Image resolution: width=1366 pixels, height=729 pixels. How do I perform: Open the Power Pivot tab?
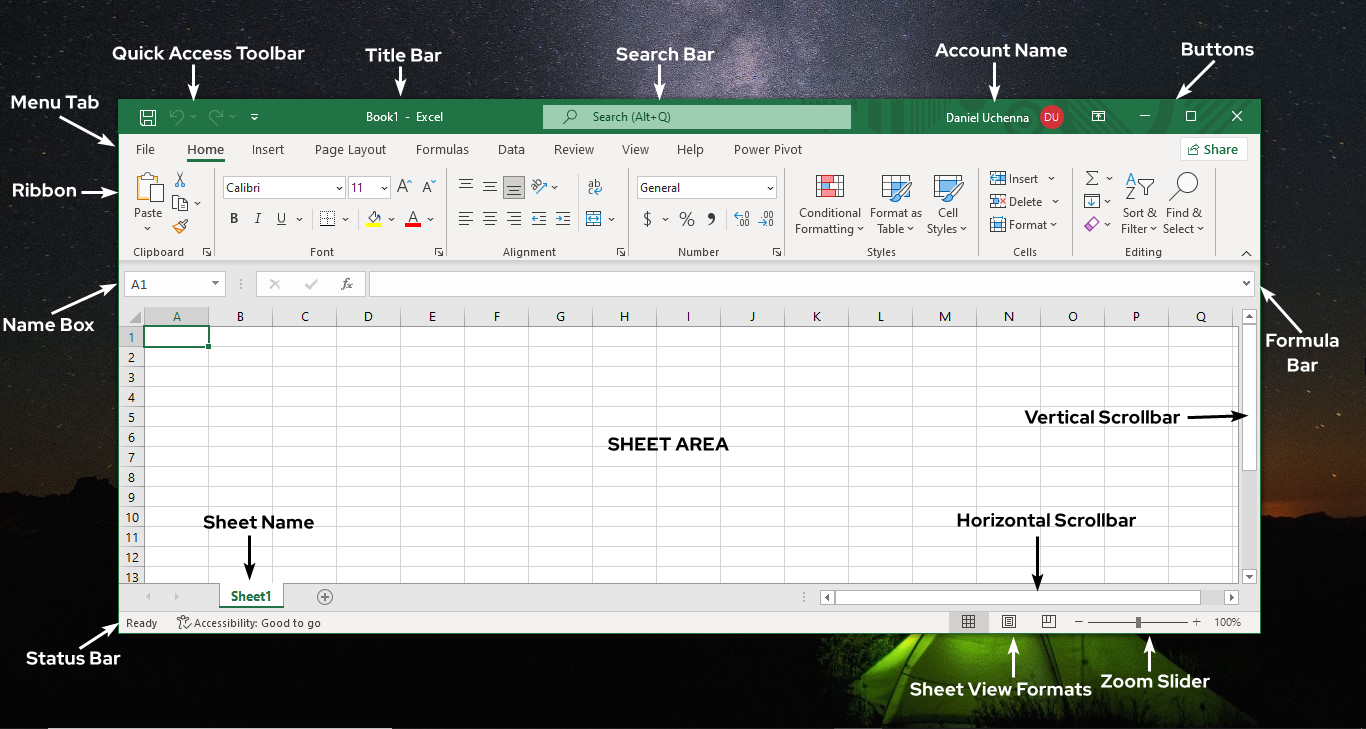pos(767,149)
